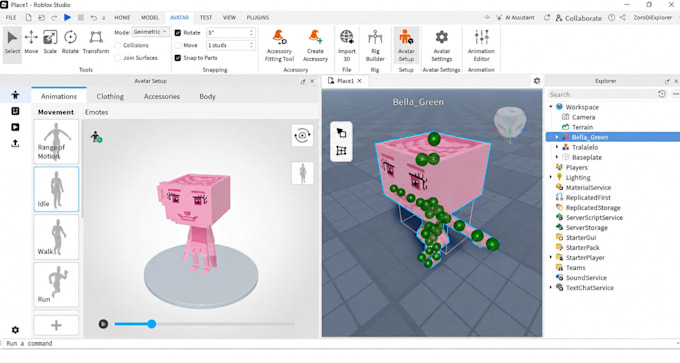Stop the test with the Stop button

(81, 17)
